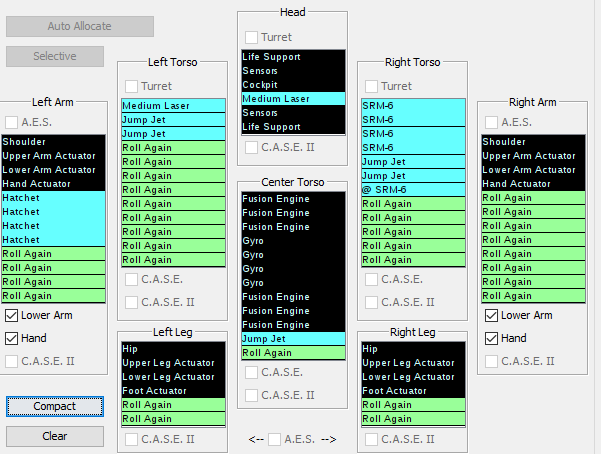Toggle Head Turret checkbox
601x454 pixels.
[251, 38]
